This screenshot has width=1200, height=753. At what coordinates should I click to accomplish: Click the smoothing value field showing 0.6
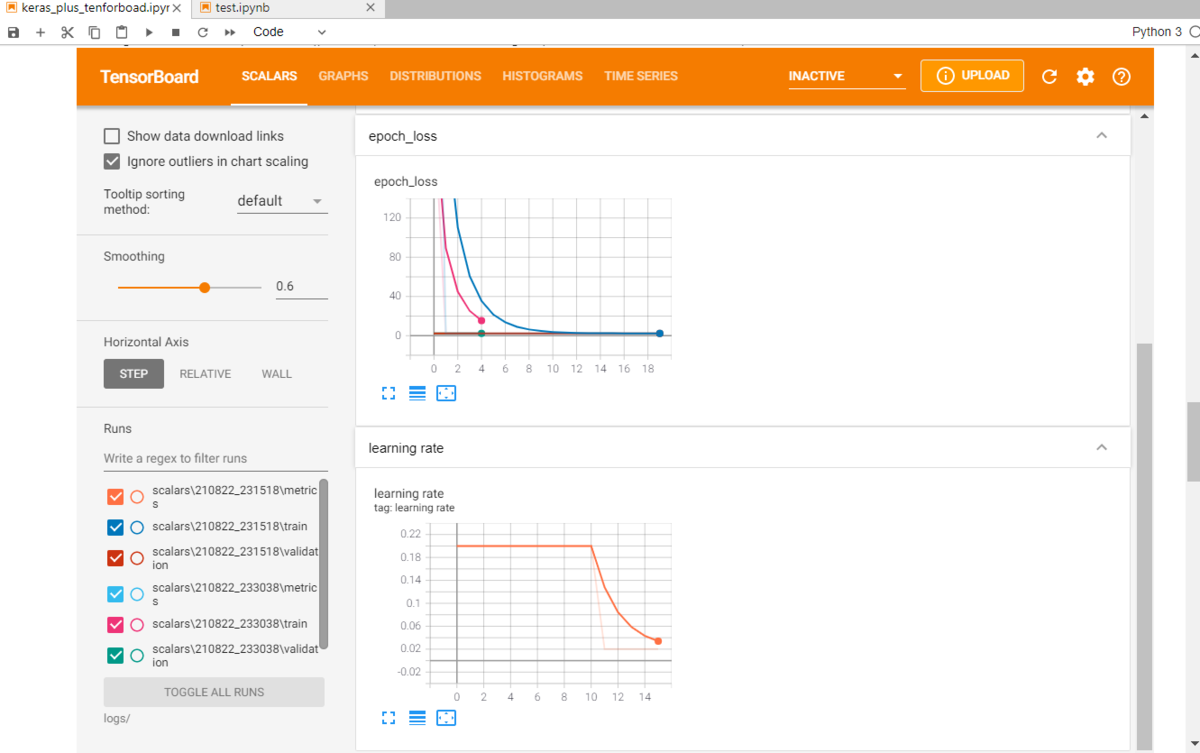coord(301,287)
